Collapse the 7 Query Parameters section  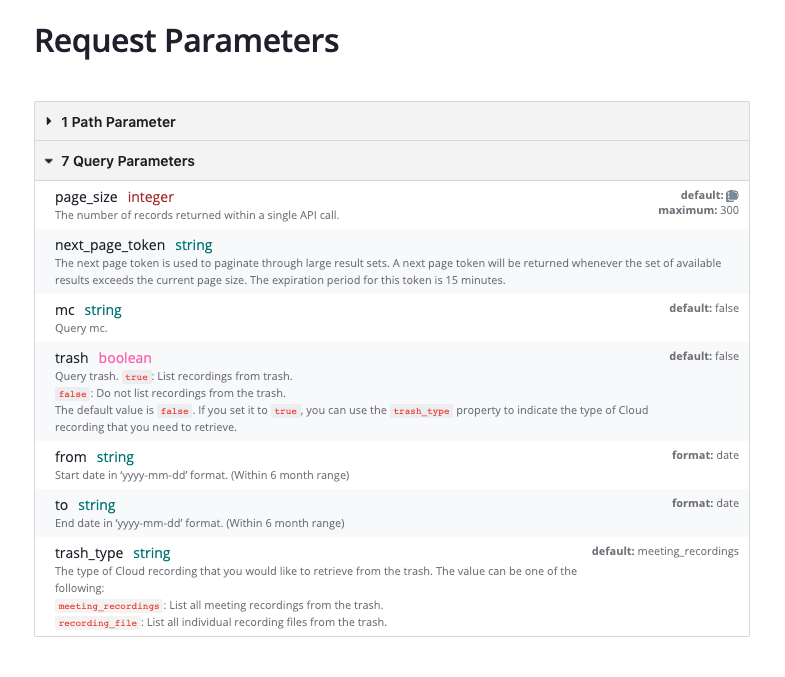(127, 161)
